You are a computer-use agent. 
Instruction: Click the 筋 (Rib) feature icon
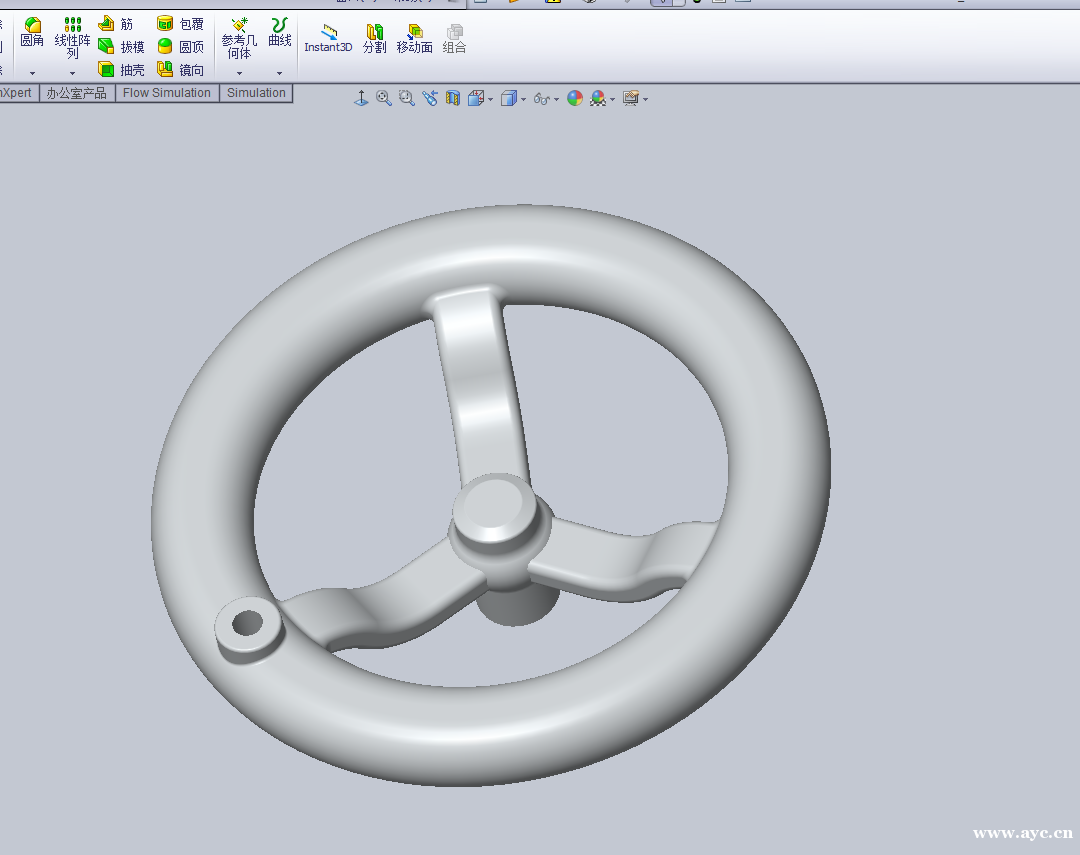pos(106,24)
